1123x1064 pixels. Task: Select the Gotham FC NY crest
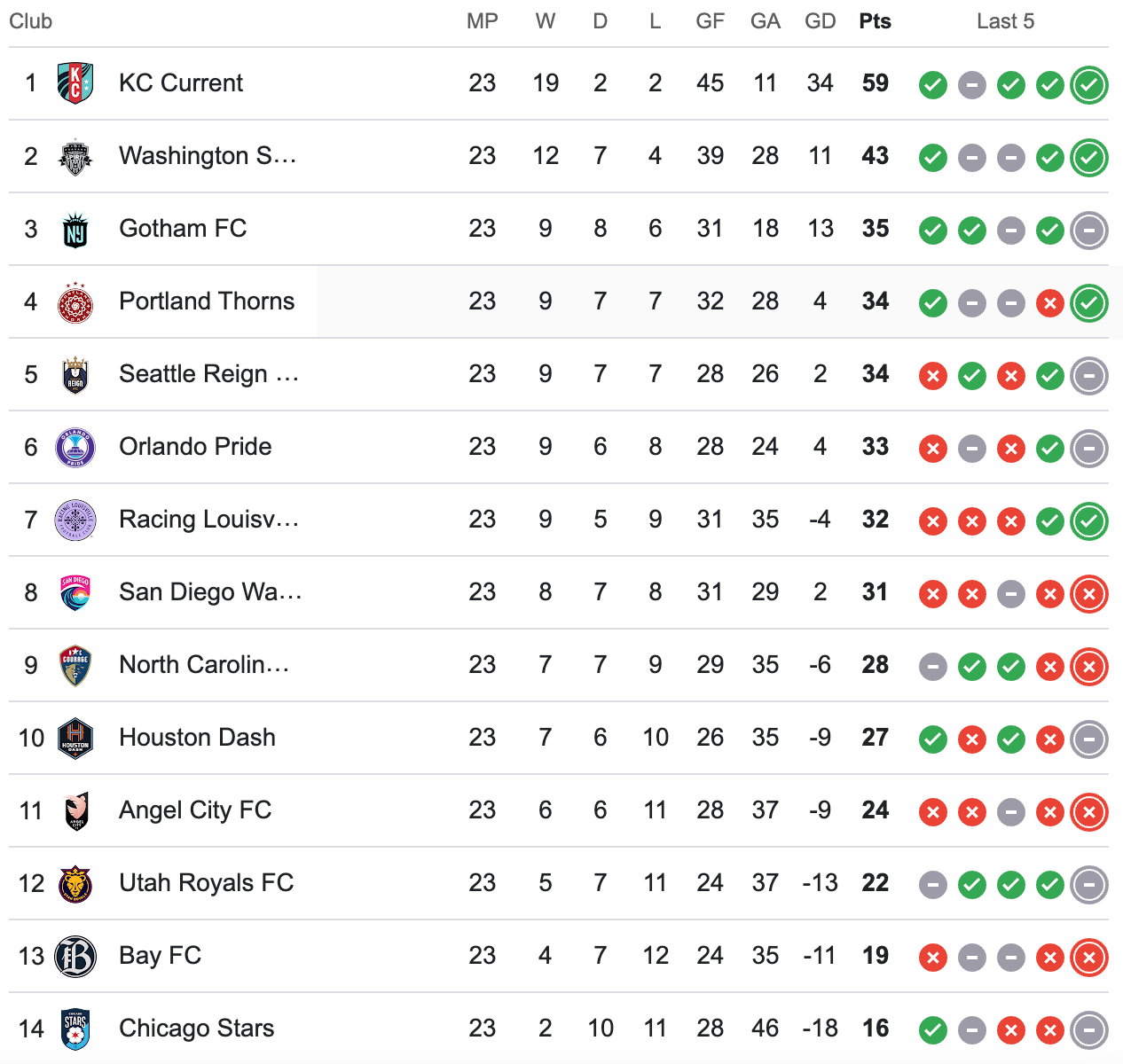pyautogui.click(x=75, y=229)
